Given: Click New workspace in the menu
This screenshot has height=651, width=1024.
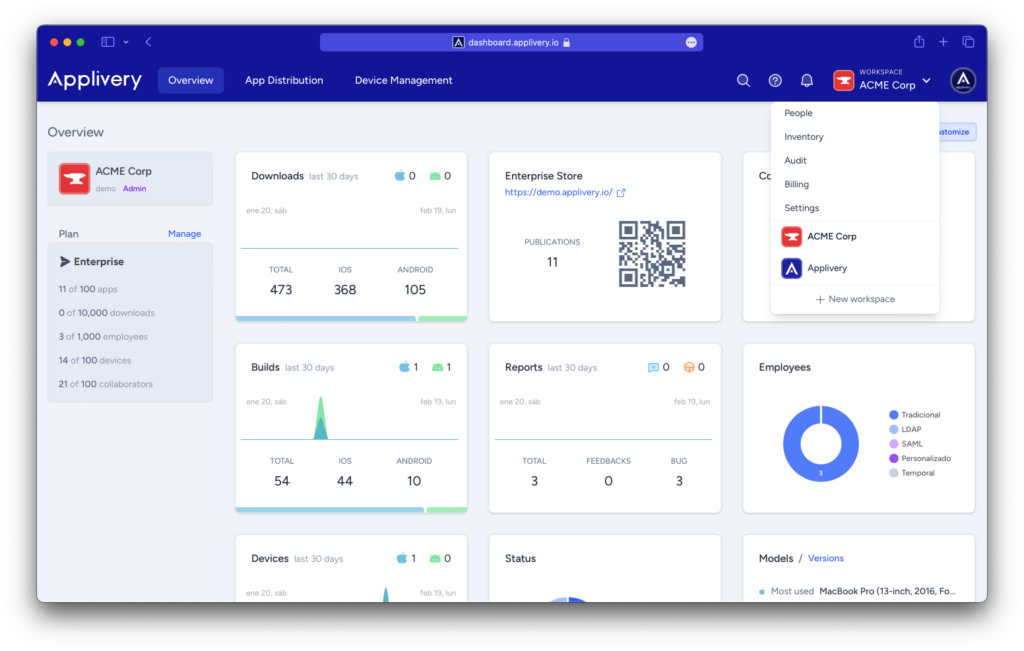Looking at the screenshot, I should [x=855, y=299].
